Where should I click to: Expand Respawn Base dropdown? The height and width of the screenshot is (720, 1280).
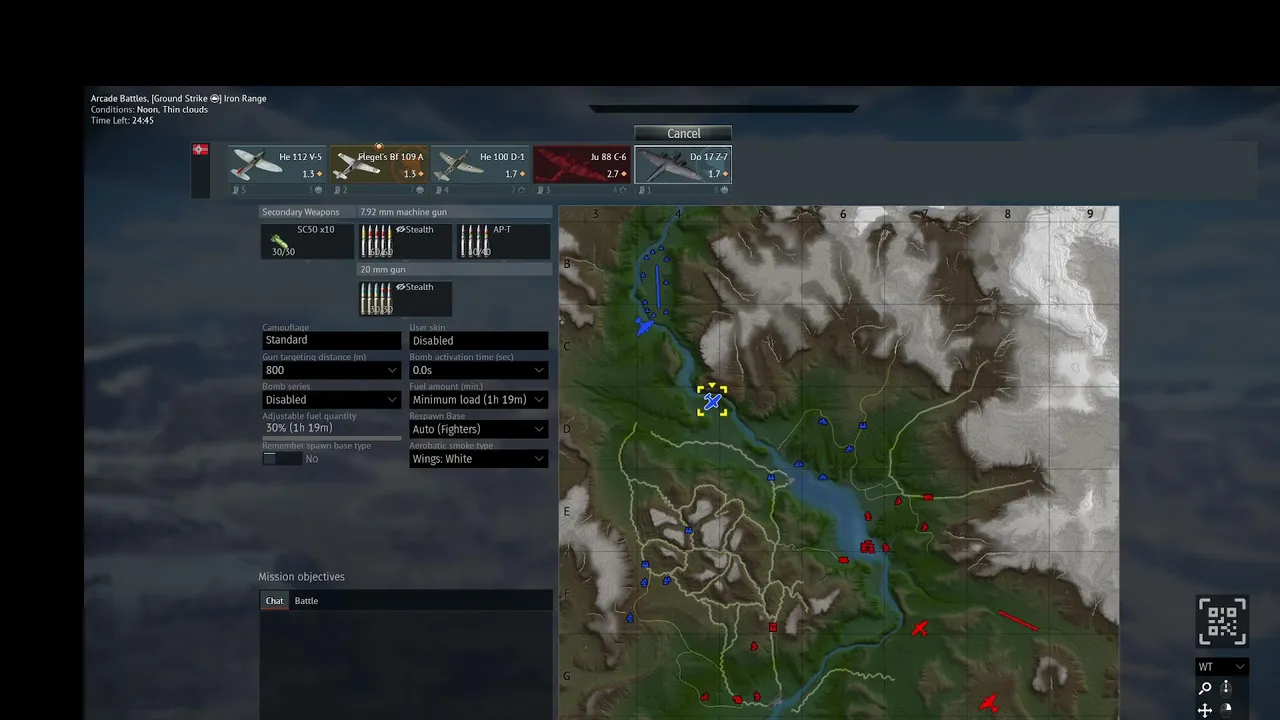(x=478, y=429)
